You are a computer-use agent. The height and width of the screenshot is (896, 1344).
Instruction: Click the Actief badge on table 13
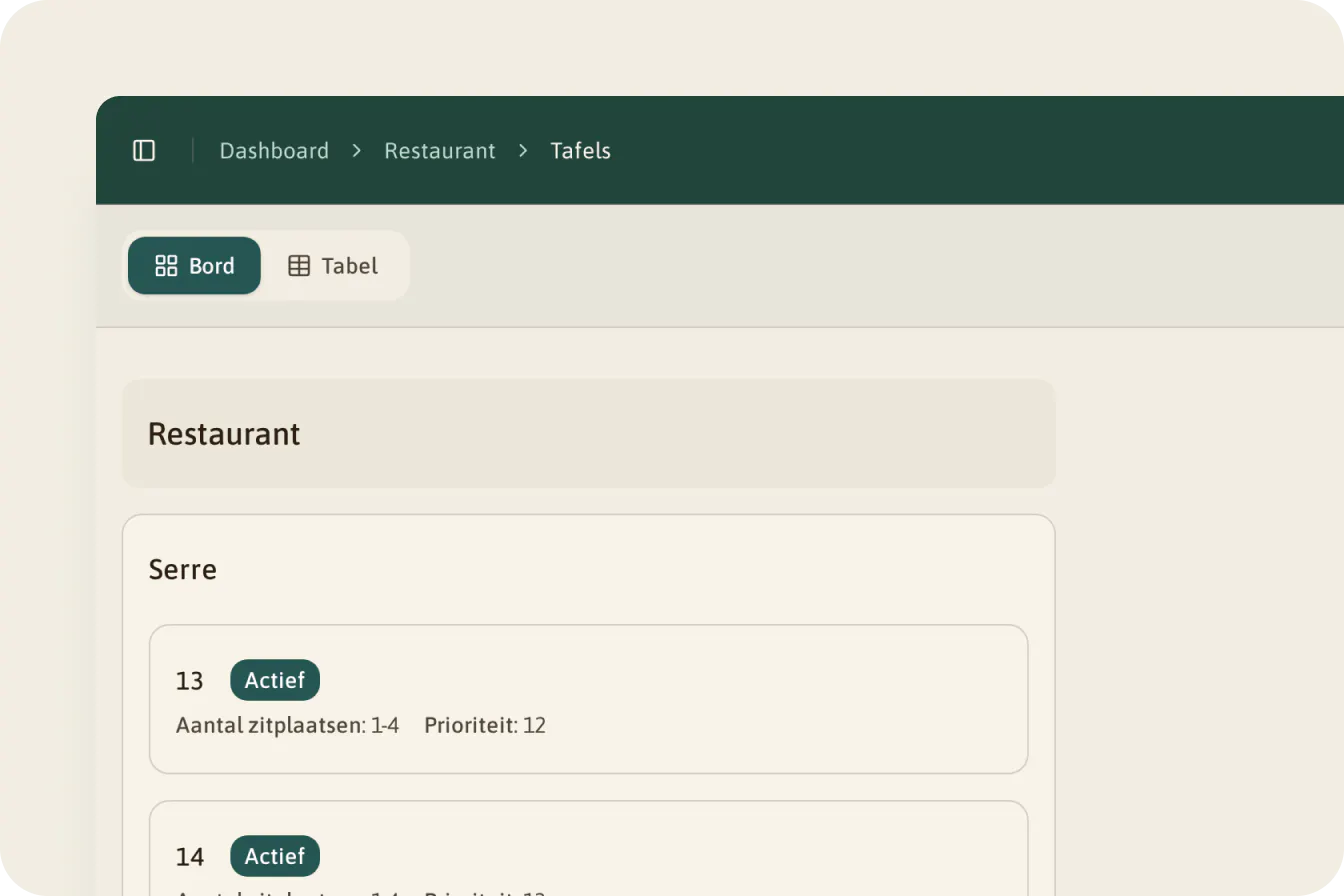click(x=275, y=680)
